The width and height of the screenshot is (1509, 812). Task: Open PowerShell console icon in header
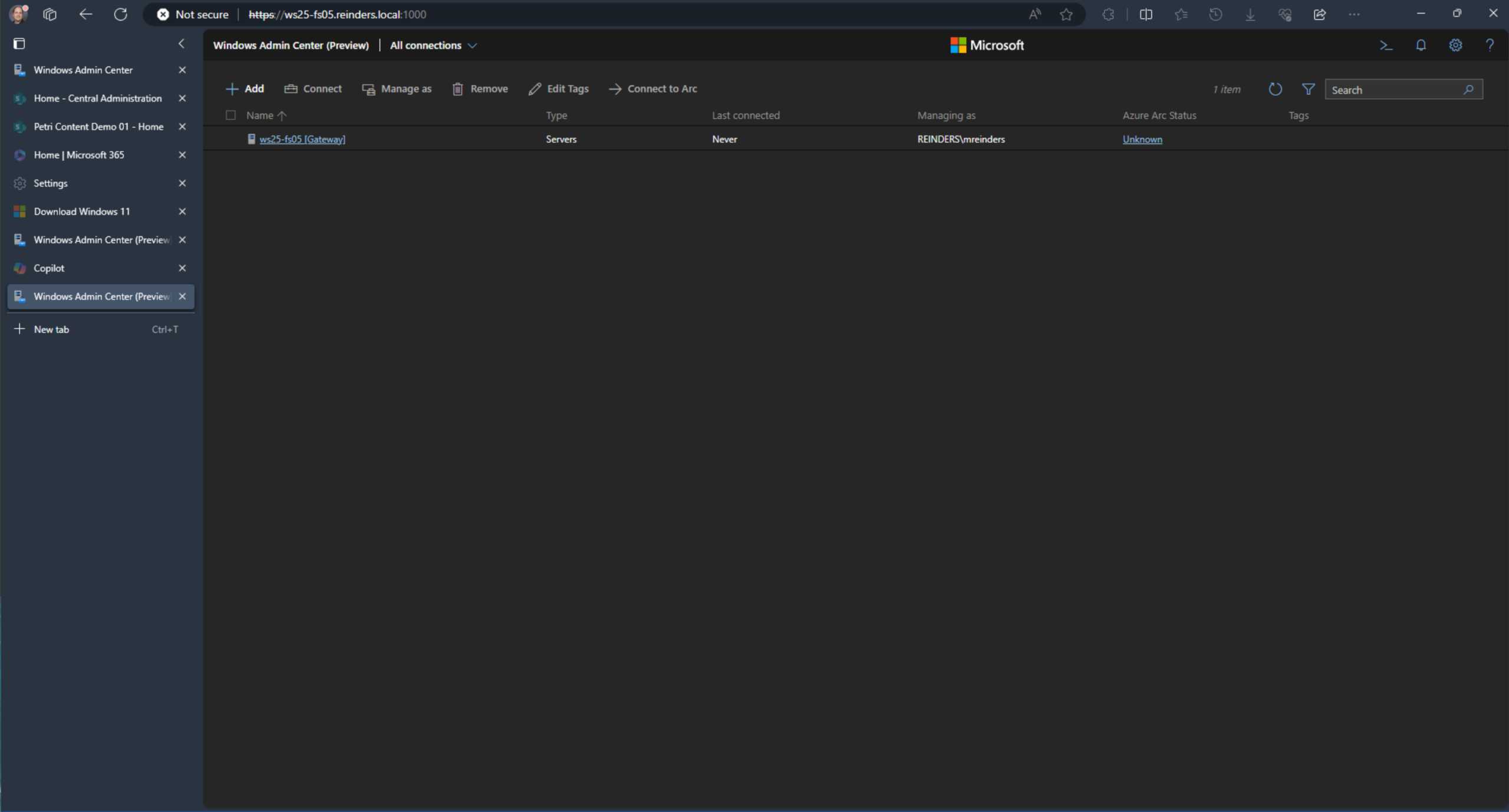pyautogui.click(x=1386, y=45)
